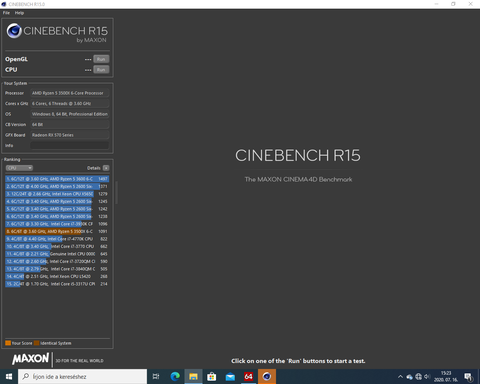Open the Mail app from the taskbar
This screenshot has height=384, width=480.
click(x=230, y=377)
